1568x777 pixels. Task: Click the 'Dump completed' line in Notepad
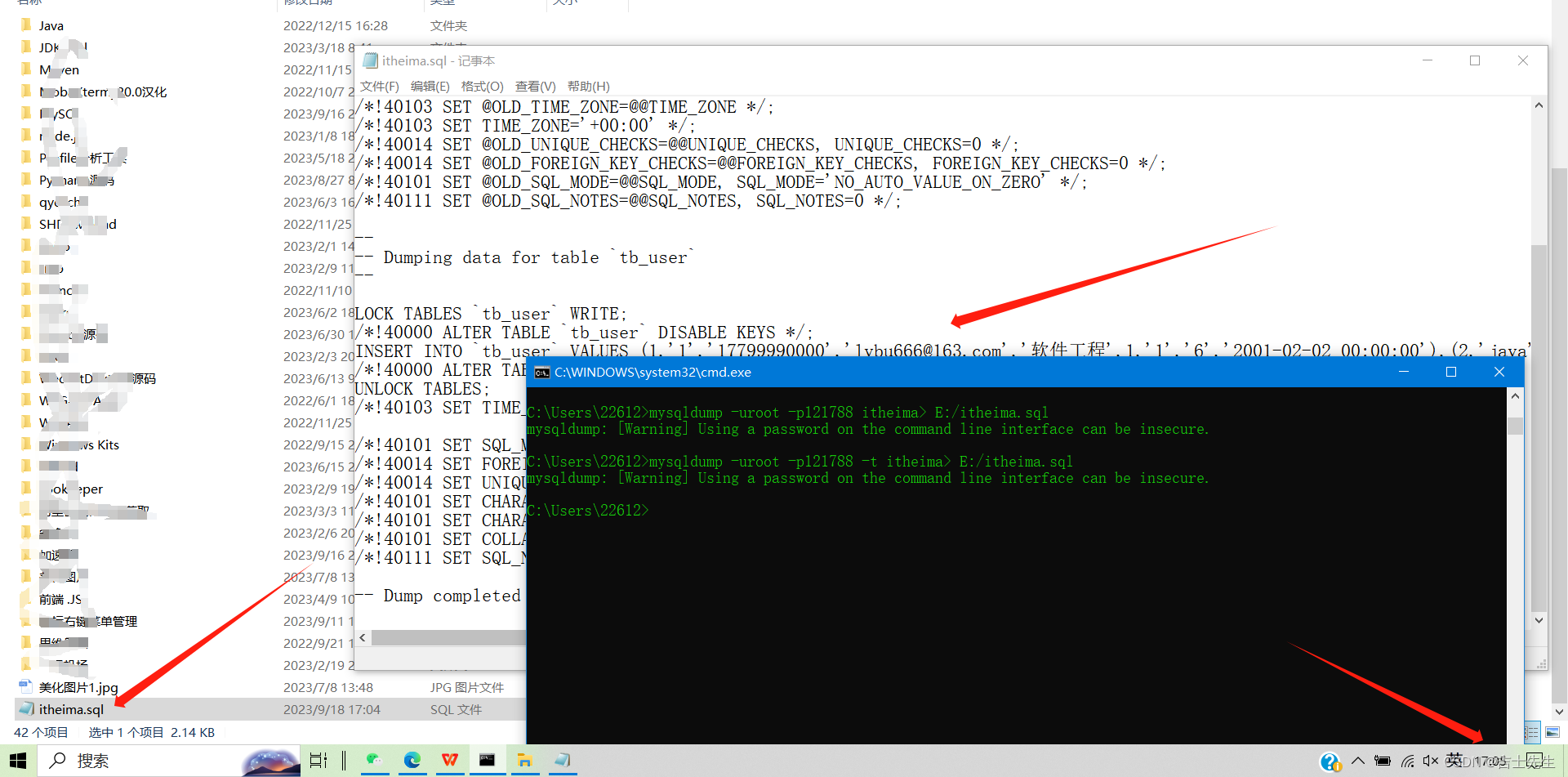[x=438, y=596]
